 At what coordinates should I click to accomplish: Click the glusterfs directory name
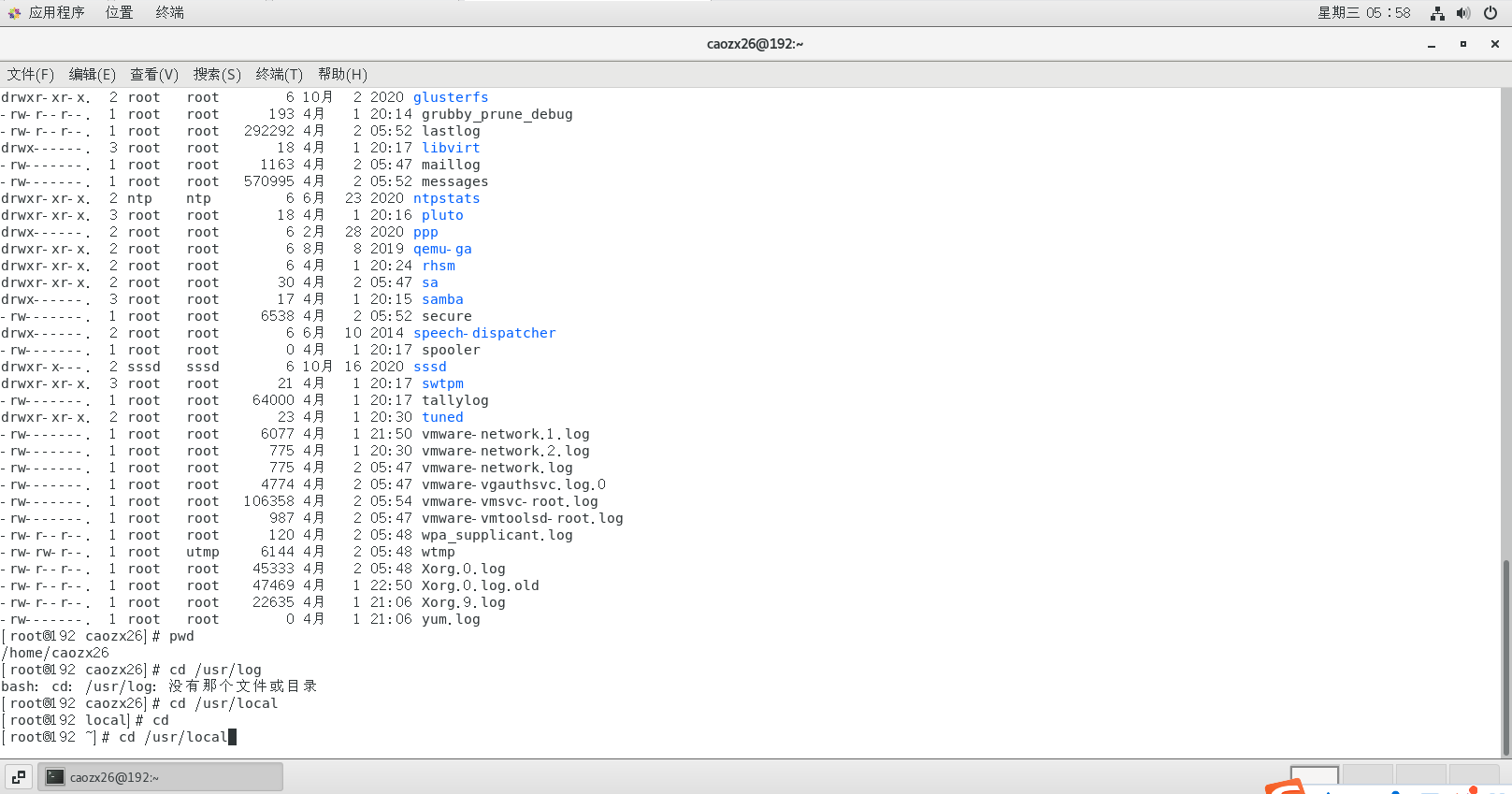click(451, 97)
